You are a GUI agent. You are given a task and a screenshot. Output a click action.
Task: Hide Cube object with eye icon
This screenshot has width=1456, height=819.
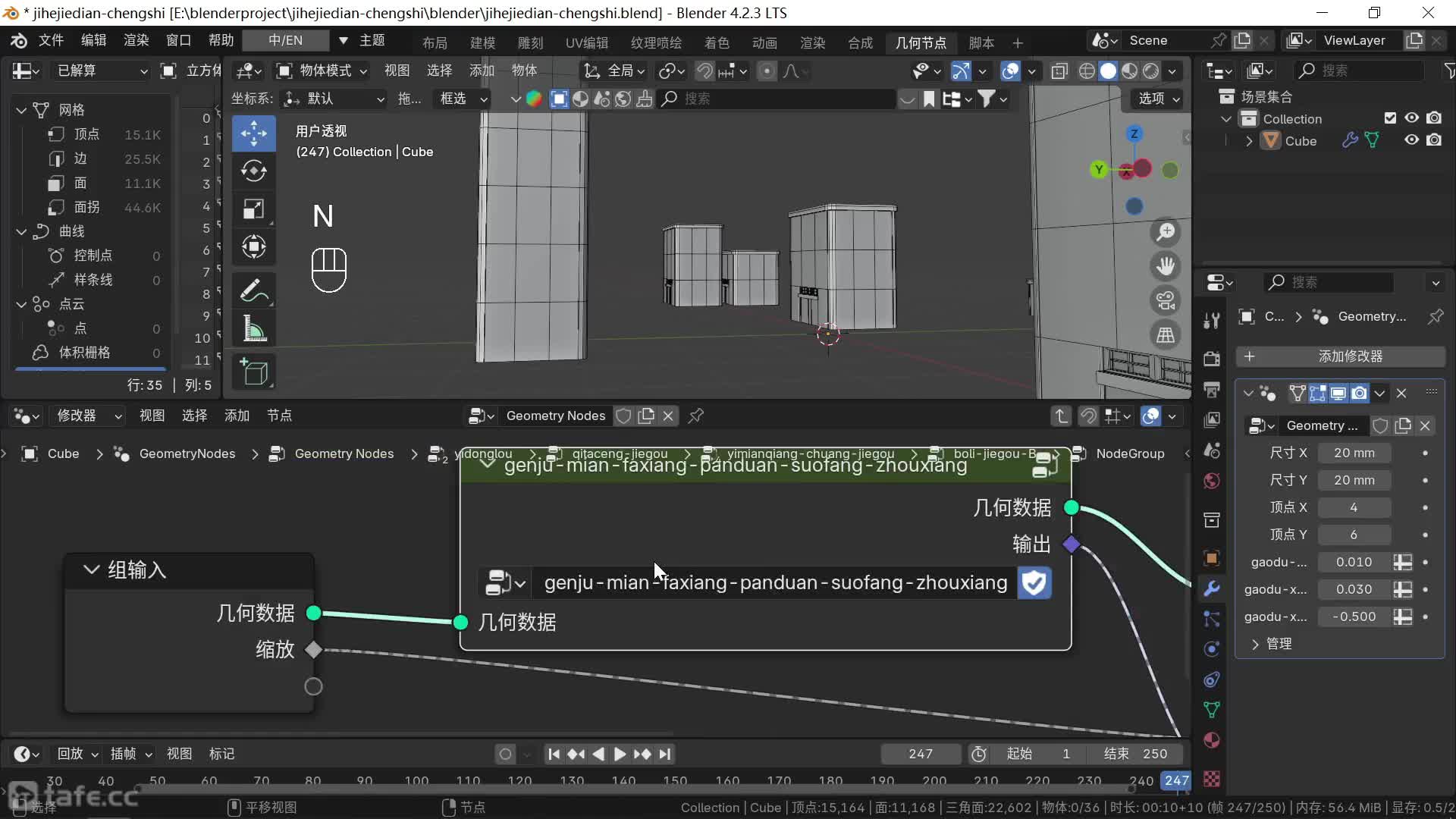point(1411,140)
